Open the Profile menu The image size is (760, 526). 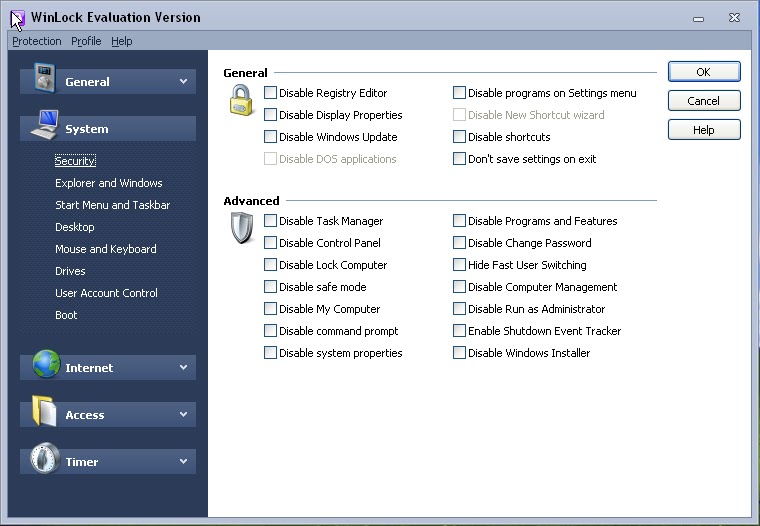86,41
